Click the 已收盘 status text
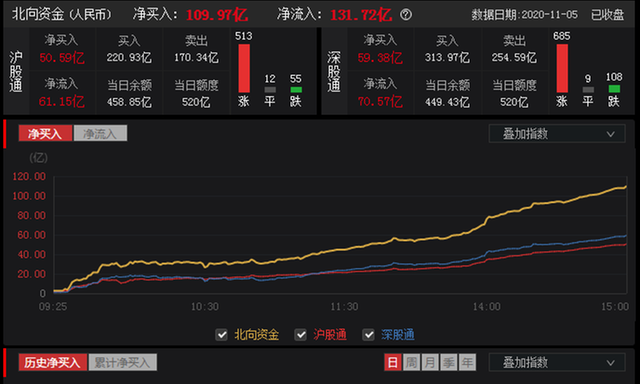Image resolution: width=640 pixels, height=384 pixels. pos(607,15)
